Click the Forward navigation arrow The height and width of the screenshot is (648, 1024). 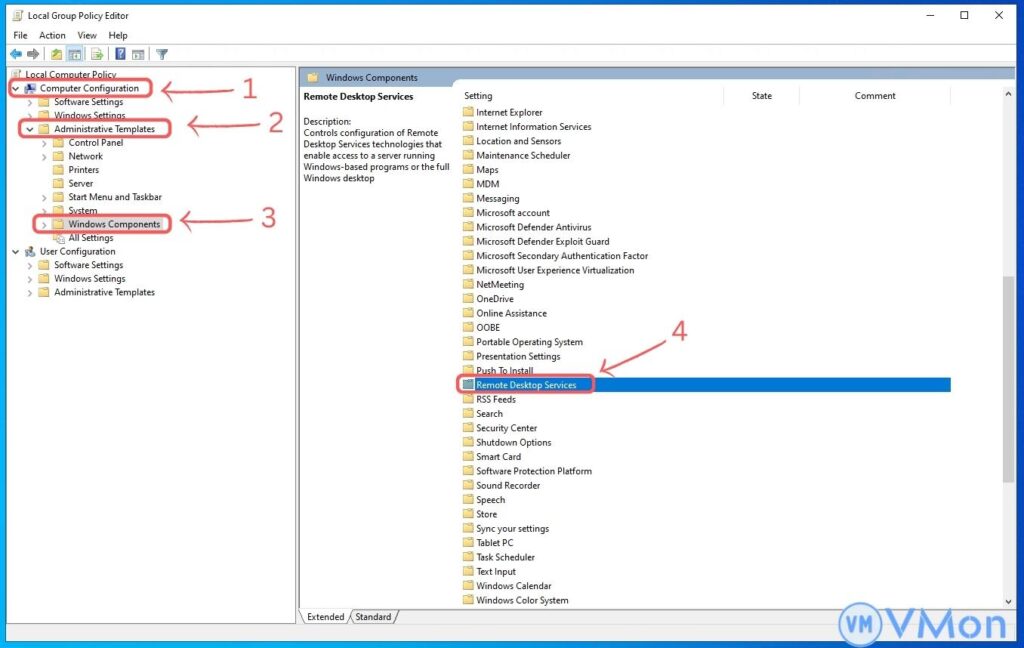[x=31, y=54]
